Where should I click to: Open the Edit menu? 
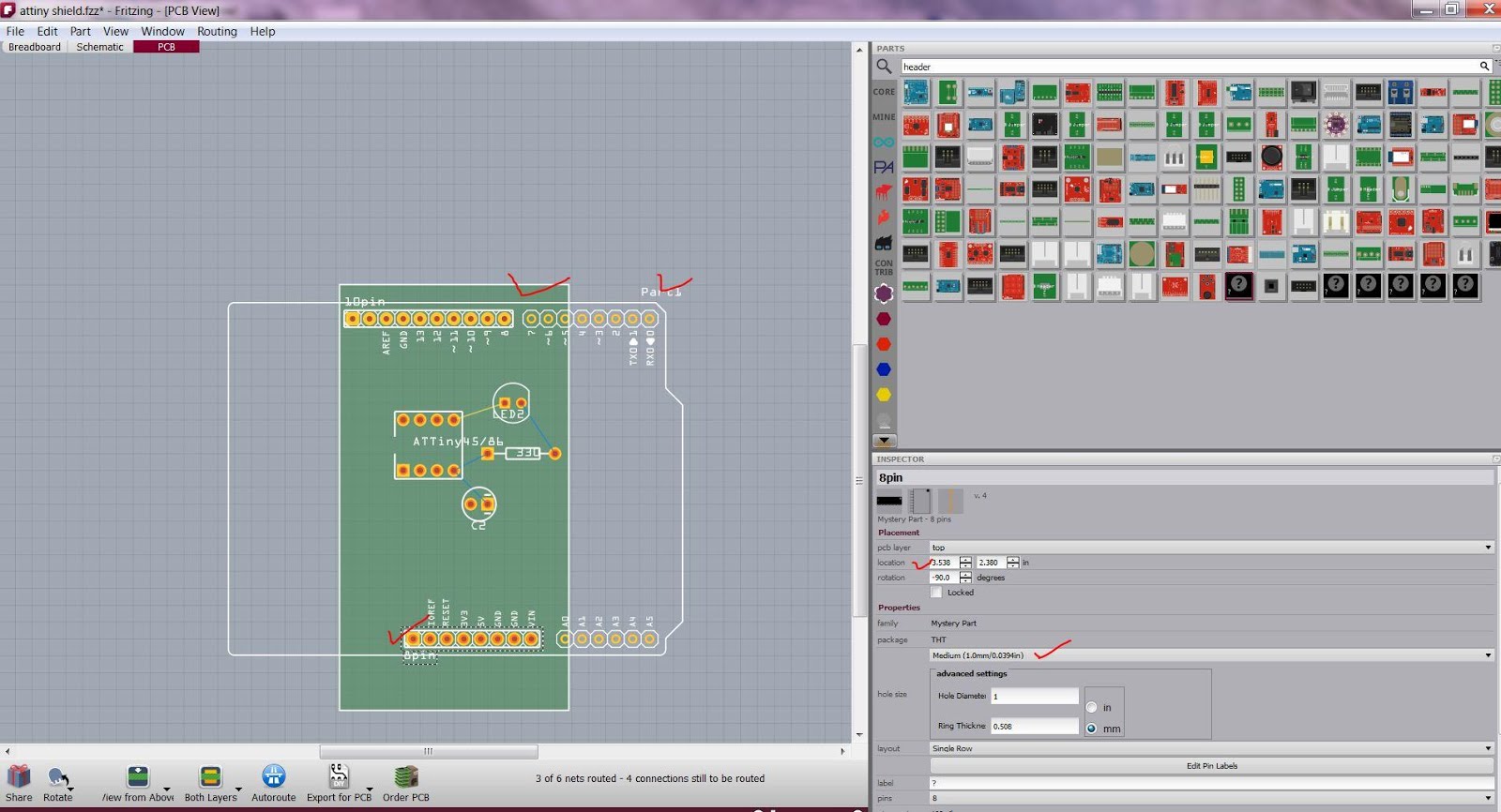coord(47,31)
